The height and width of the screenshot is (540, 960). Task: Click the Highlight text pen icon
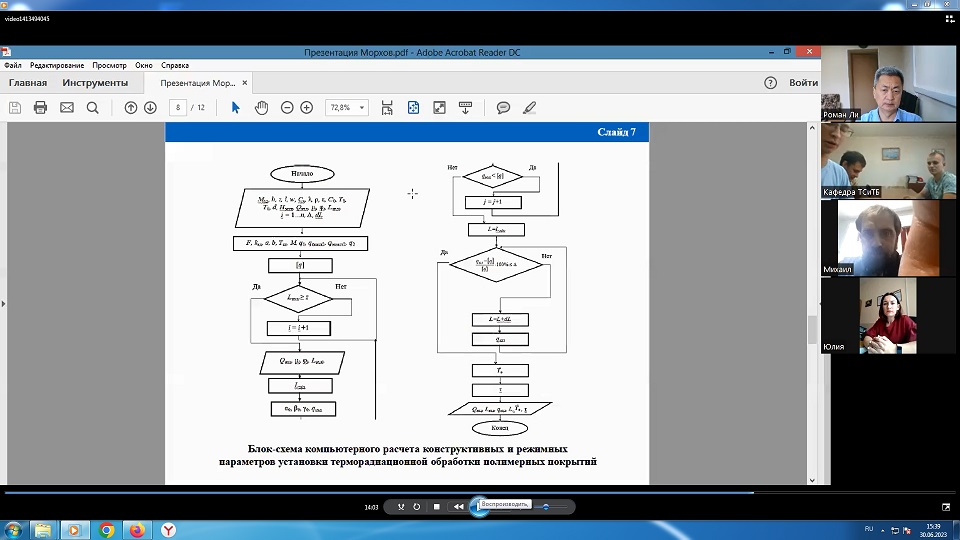tap(530, 108)
